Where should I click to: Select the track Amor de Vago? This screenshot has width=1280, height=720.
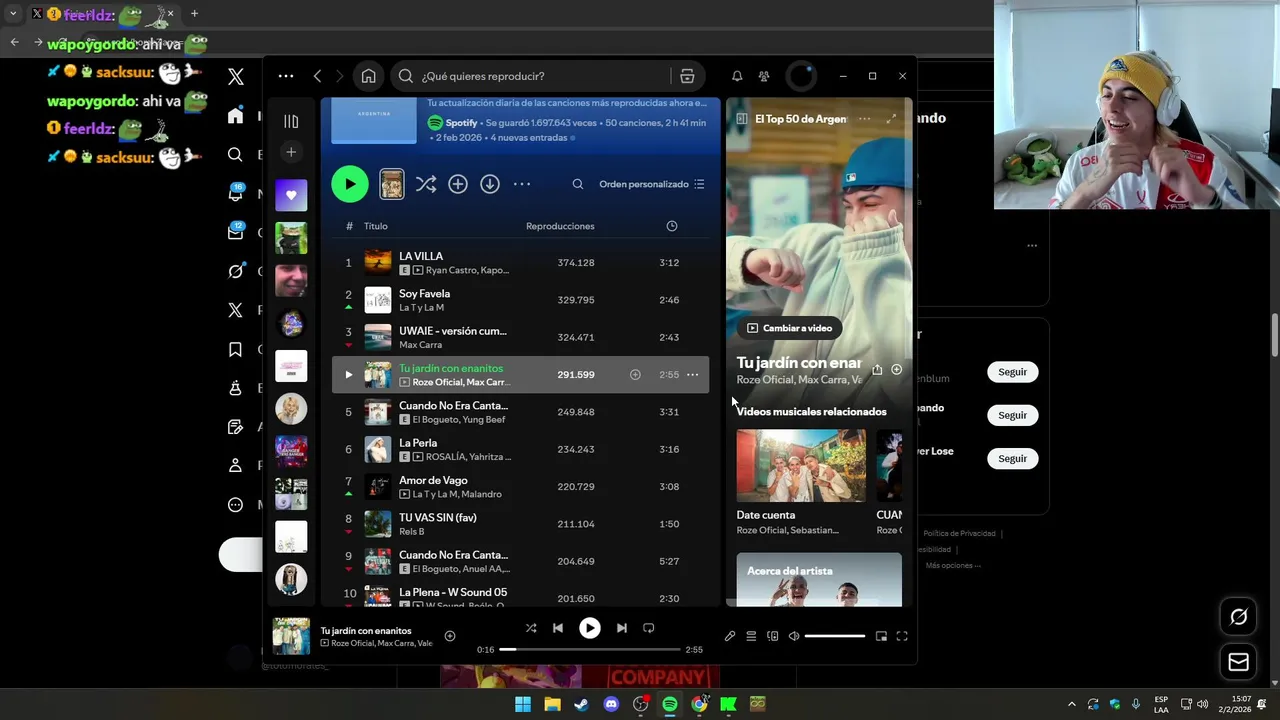[x=520, y=487]
